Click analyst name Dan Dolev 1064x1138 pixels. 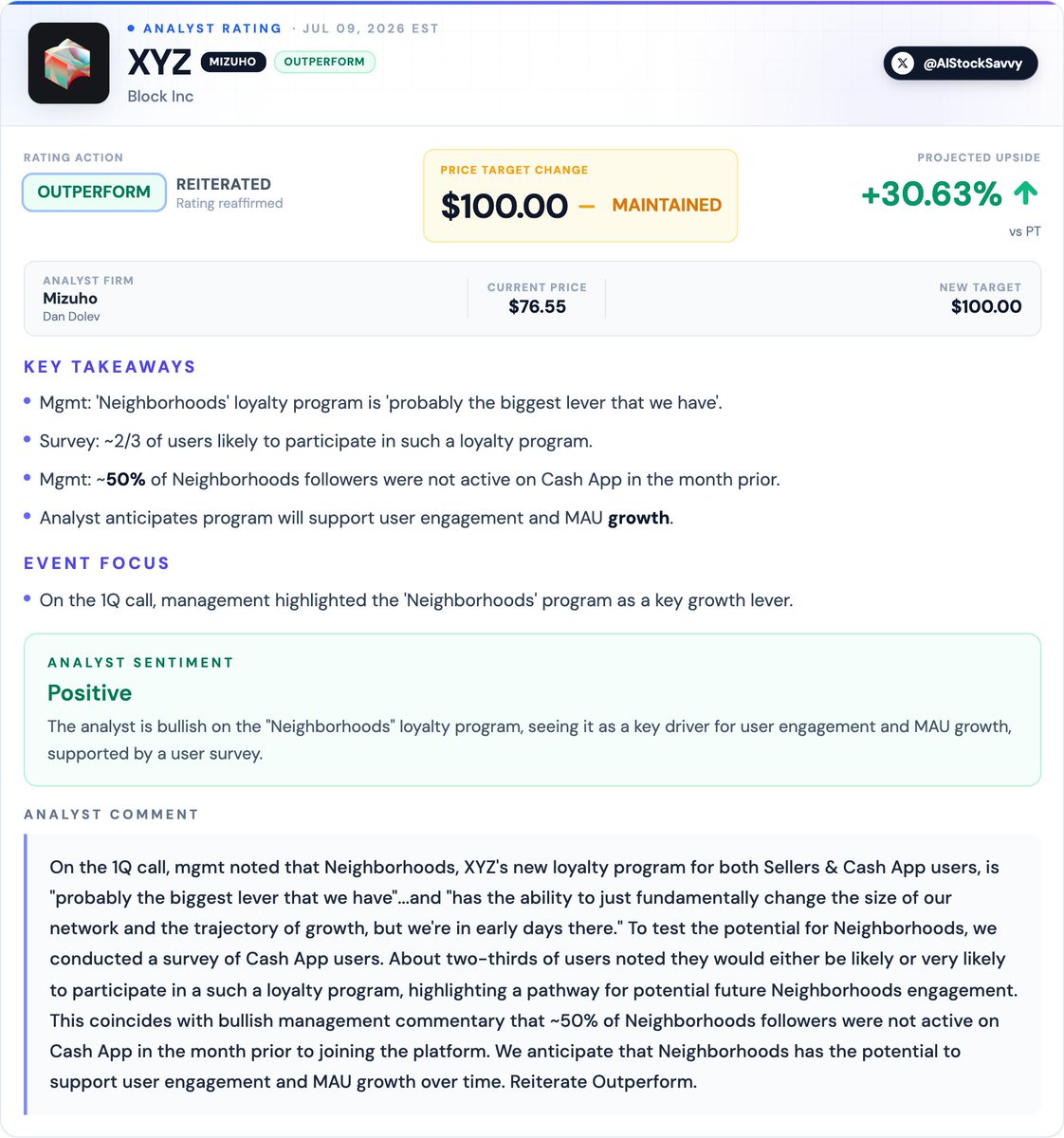point(71,317)
